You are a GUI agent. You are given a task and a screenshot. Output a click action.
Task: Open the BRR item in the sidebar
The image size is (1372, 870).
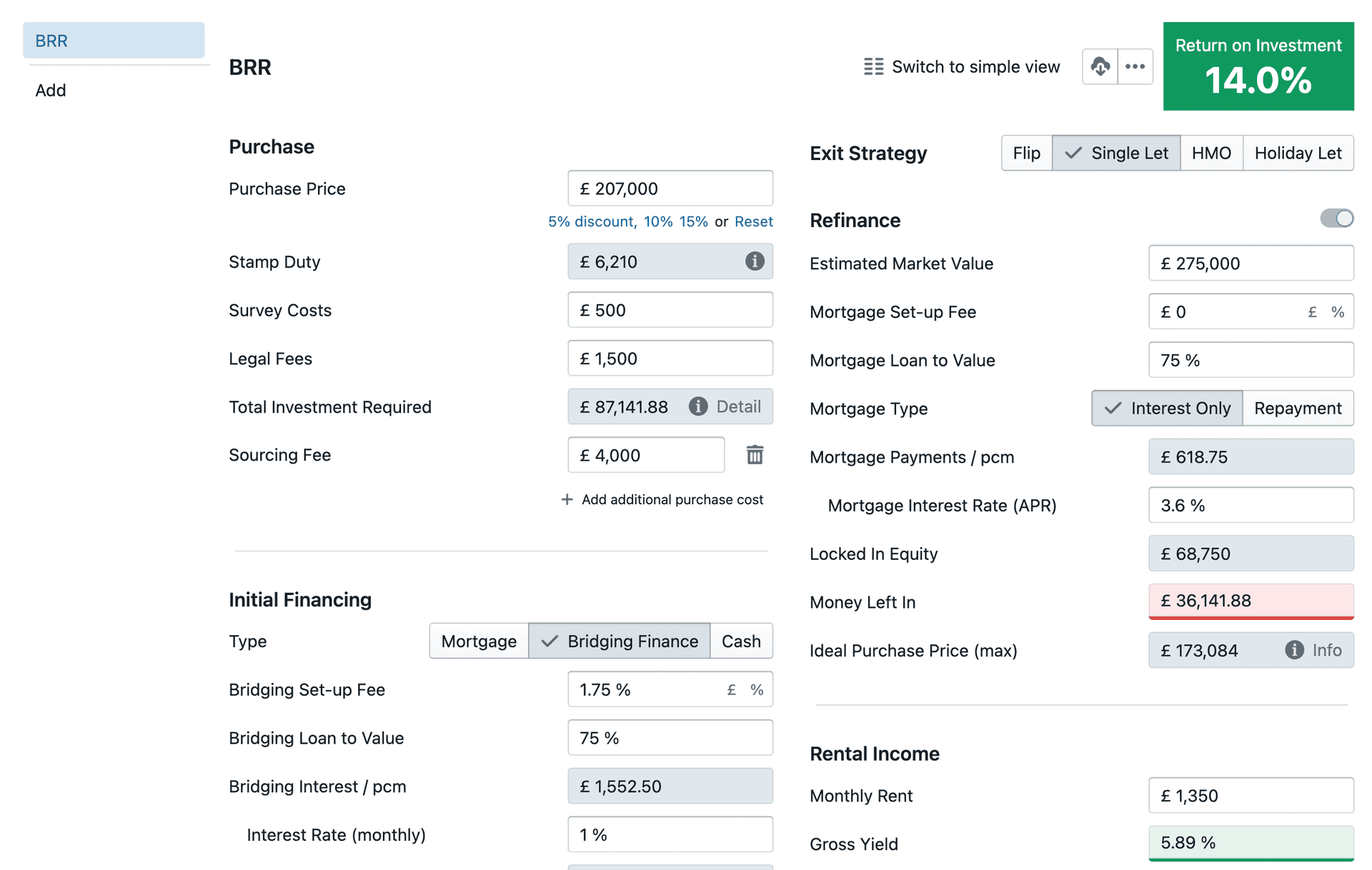[x=114, y=41]
